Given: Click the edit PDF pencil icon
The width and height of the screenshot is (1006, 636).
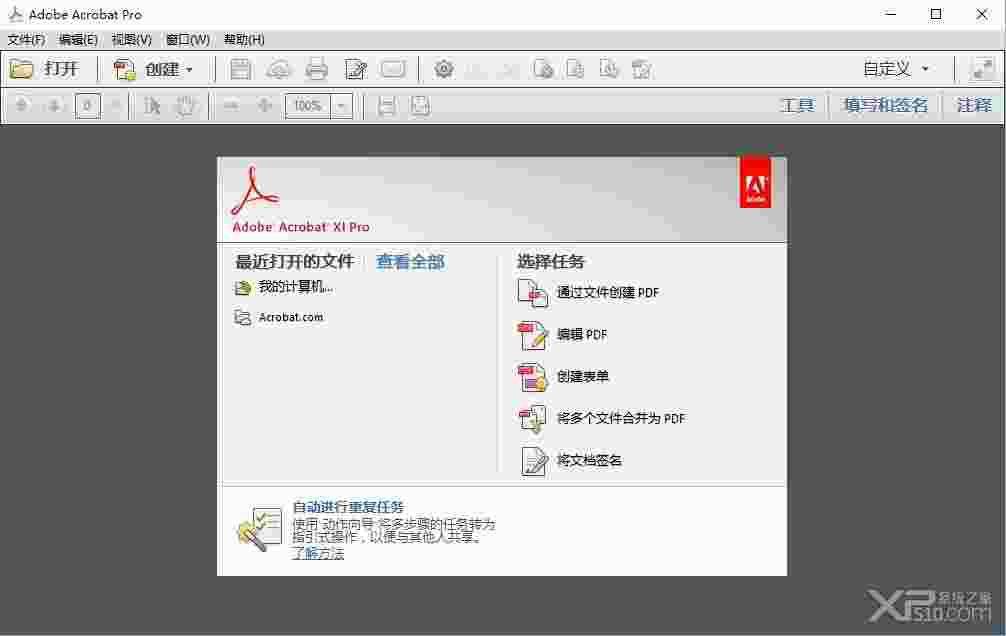Looking at the screenshot, I should click(533, 335).
